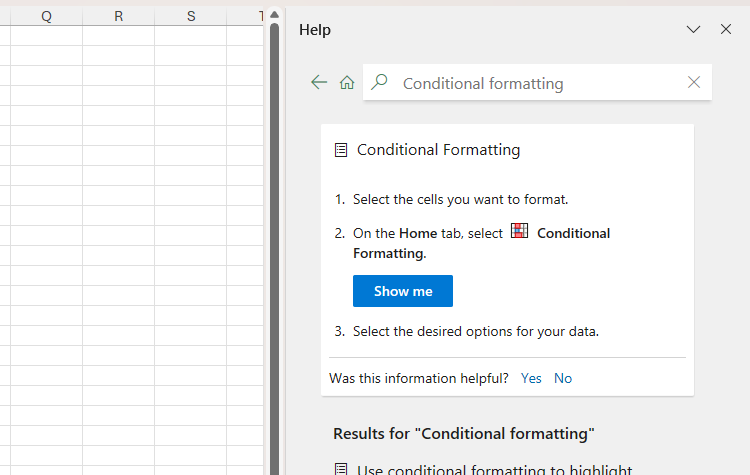750x475 pixels.
Task: Click the Conditional Formatting card title
Action: coord(438,150)
